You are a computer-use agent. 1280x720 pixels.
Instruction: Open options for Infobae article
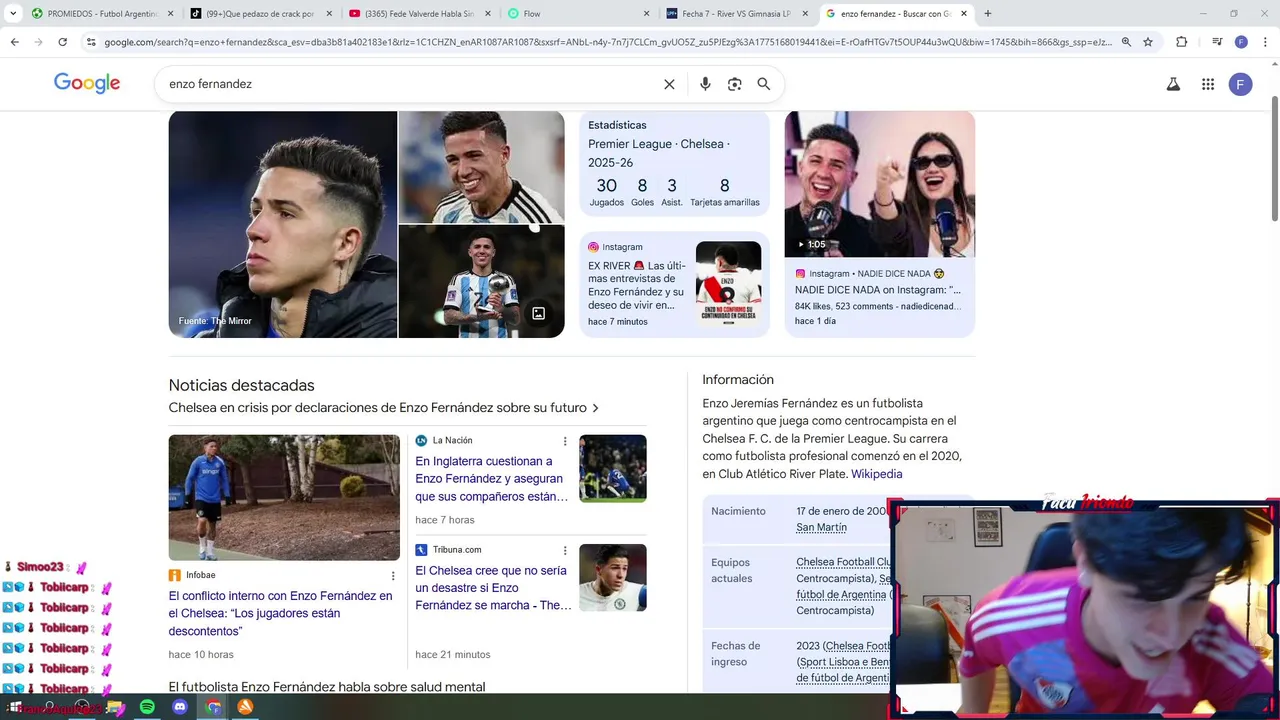(x=393, y=576)
